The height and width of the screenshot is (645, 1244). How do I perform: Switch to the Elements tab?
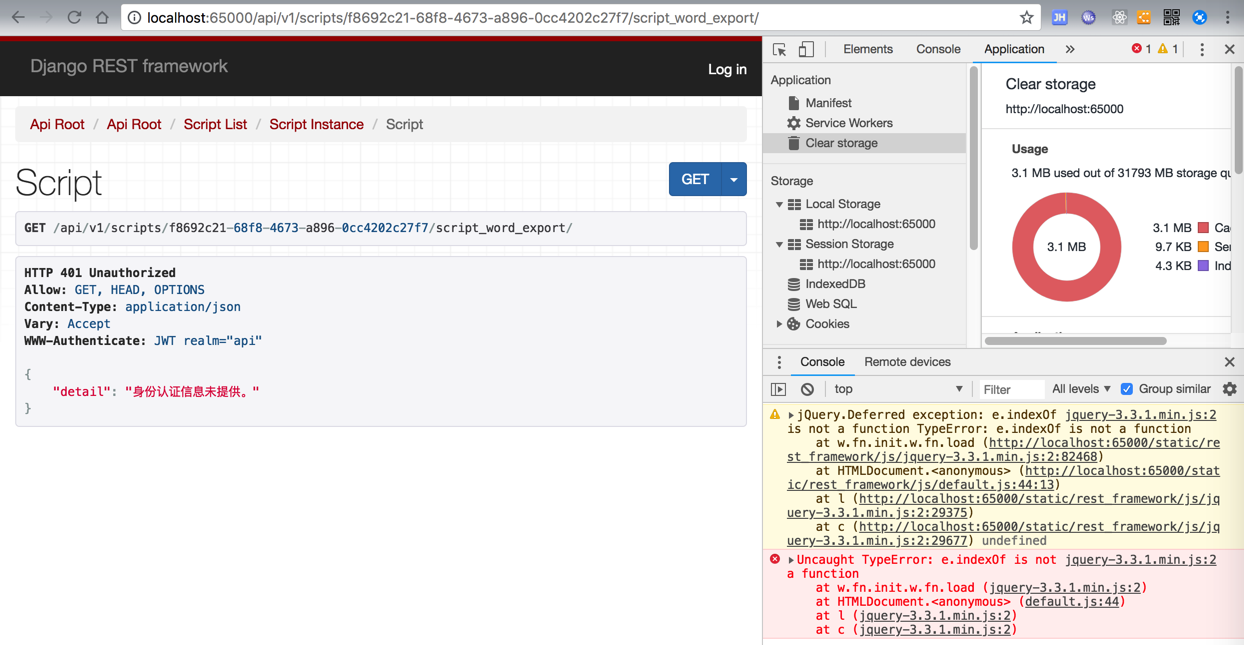(x=868, y=49)
